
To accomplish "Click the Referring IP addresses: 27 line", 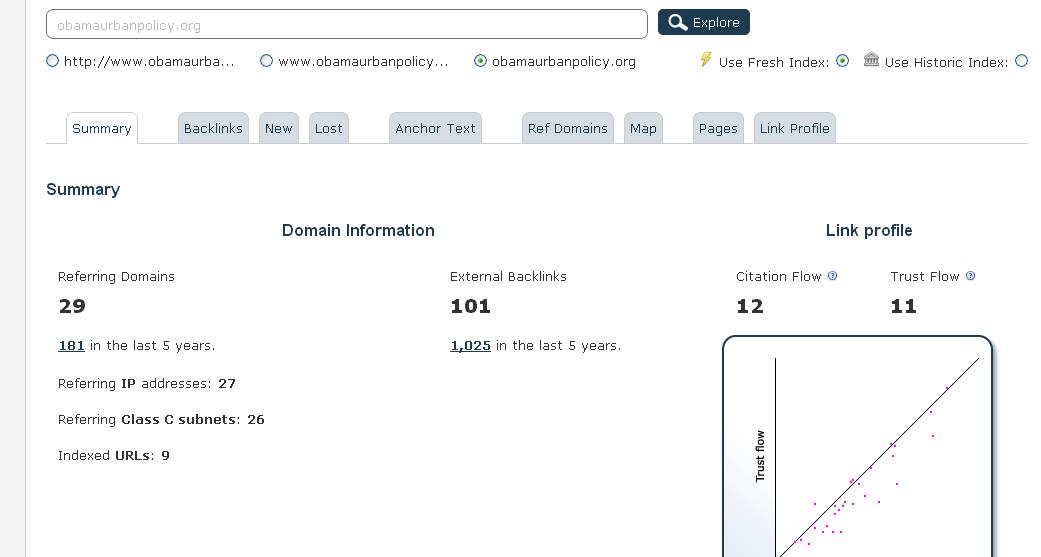I will point(147,383).
